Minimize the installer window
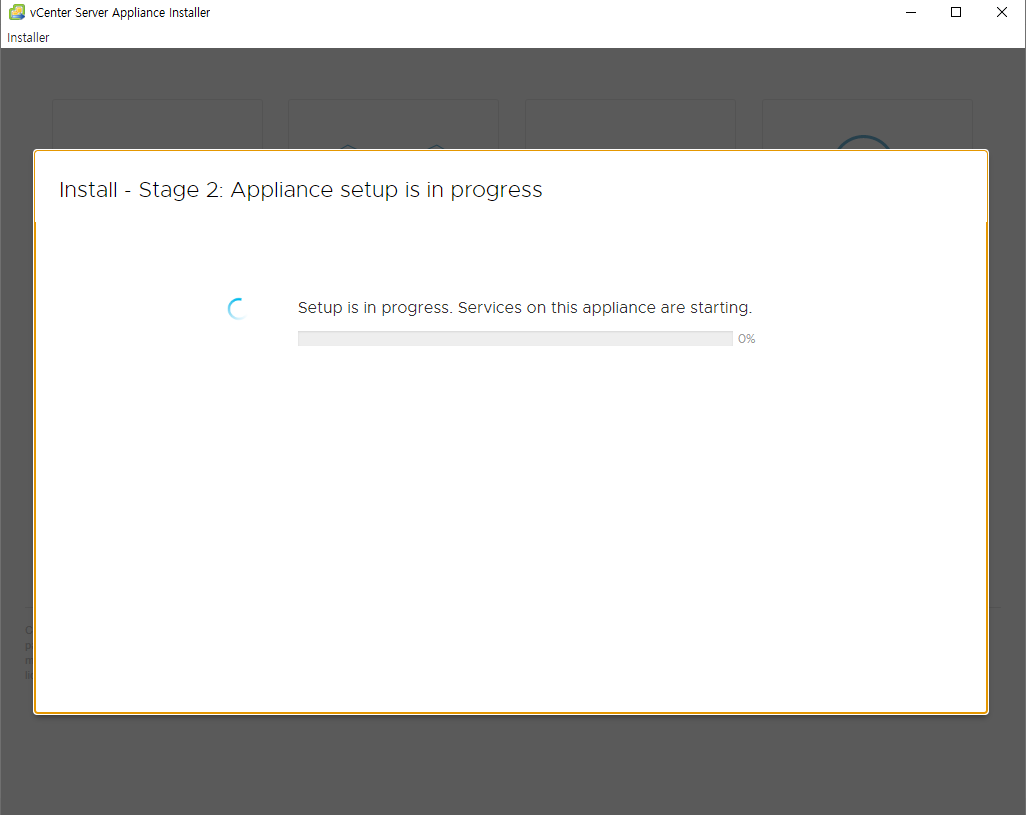 click(x=911, y=12)
